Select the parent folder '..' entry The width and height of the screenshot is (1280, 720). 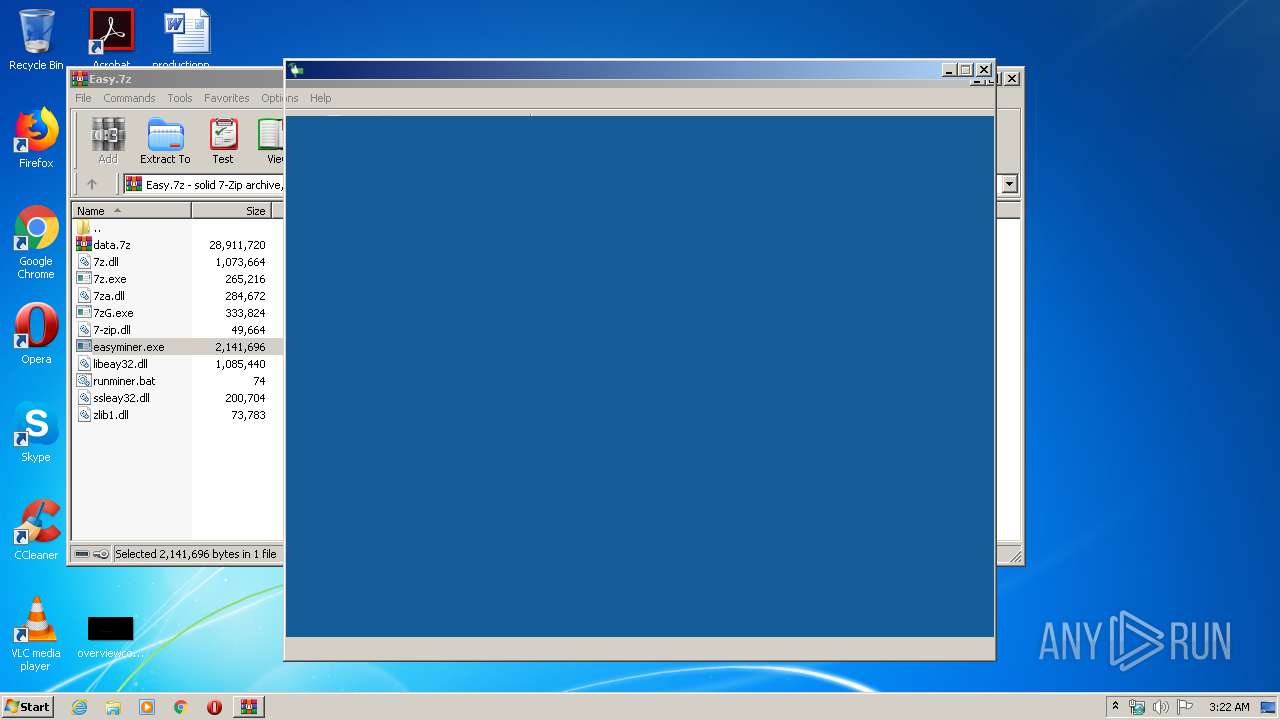coord(91,228)
